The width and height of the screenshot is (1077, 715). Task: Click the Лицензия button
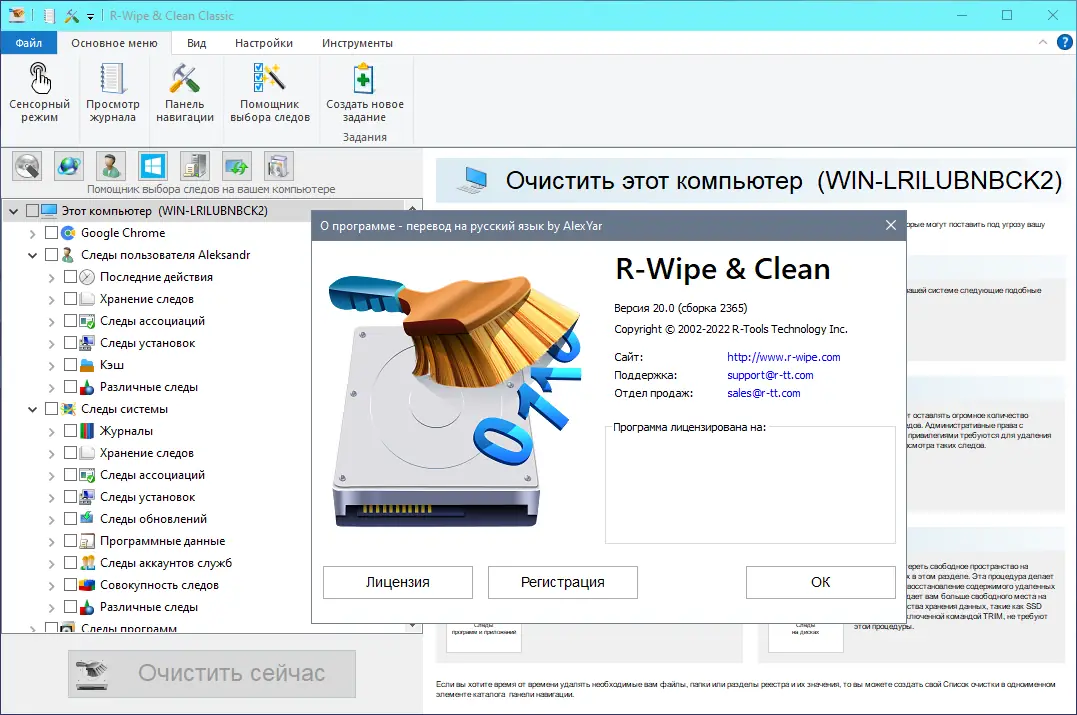(x=398, y=582)
